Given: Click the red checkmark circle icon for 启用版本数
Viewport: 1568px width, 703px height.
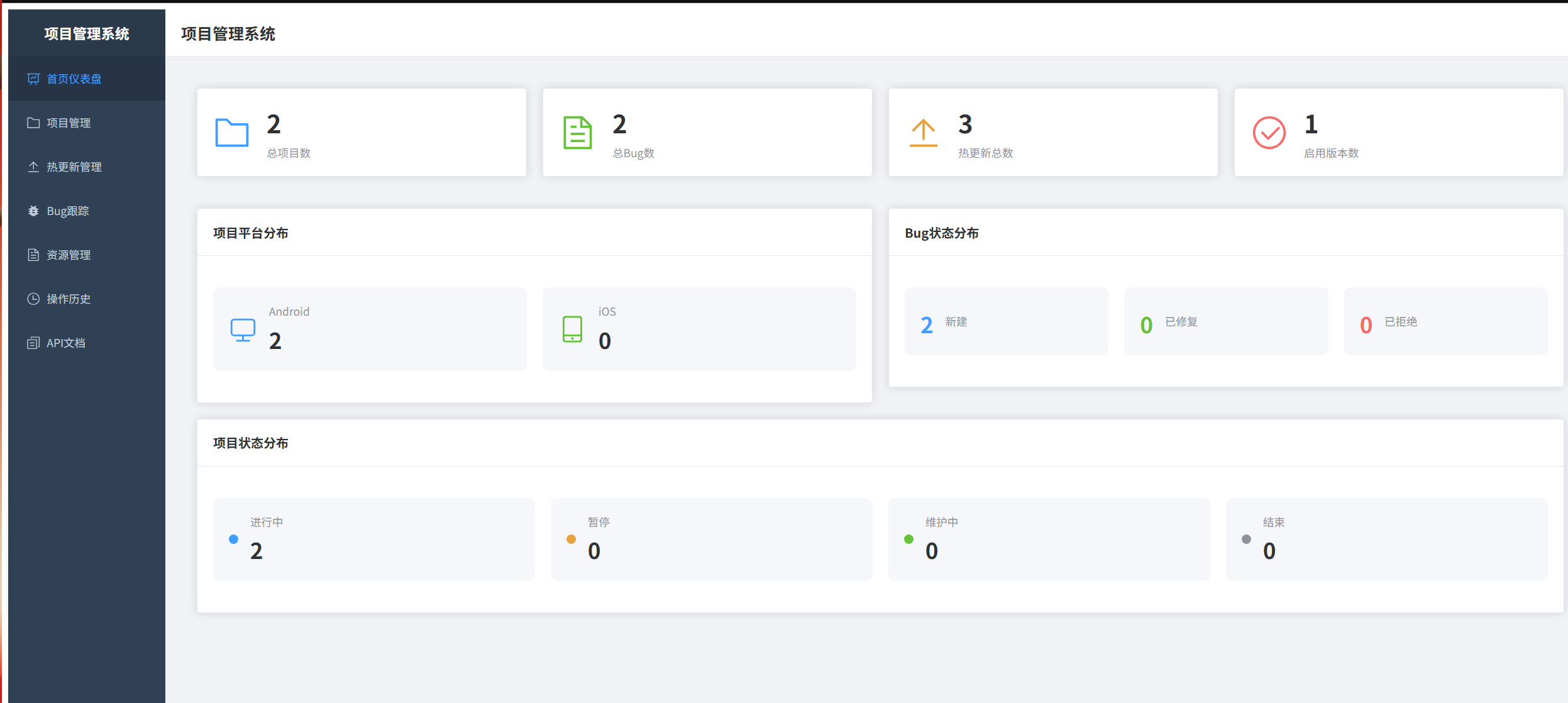Looking at the screenshot, I should point(1269,133).
